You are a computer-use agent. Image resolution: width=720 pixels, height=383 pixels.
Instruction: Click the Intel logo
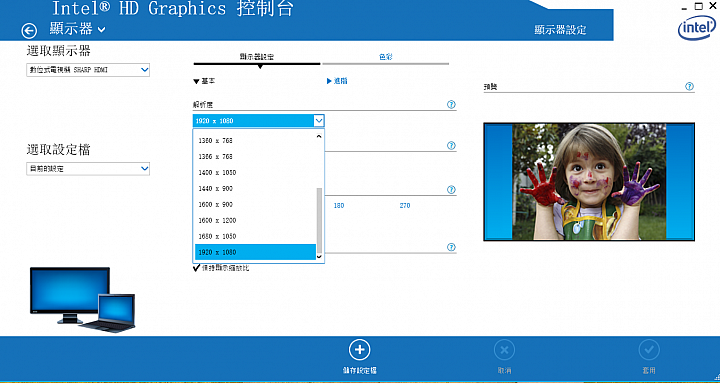click(696, 29)
